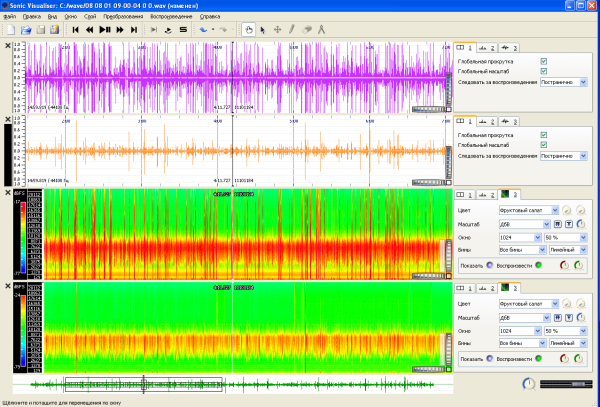Toggle green Воспроизвести indicator in lower spectrogram properties

(x=538, y=359)
